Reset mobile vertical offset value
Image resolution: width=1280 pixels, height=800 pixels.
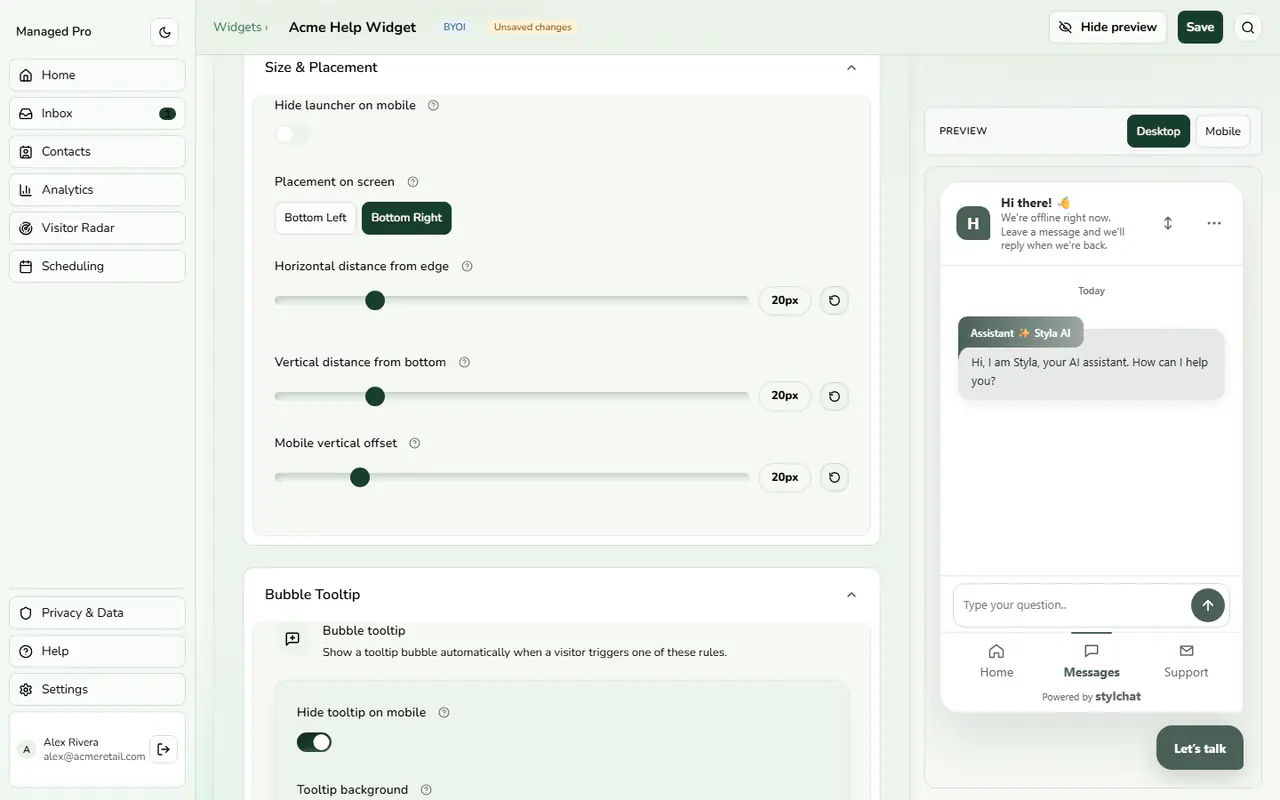click(x=834, y=477)
